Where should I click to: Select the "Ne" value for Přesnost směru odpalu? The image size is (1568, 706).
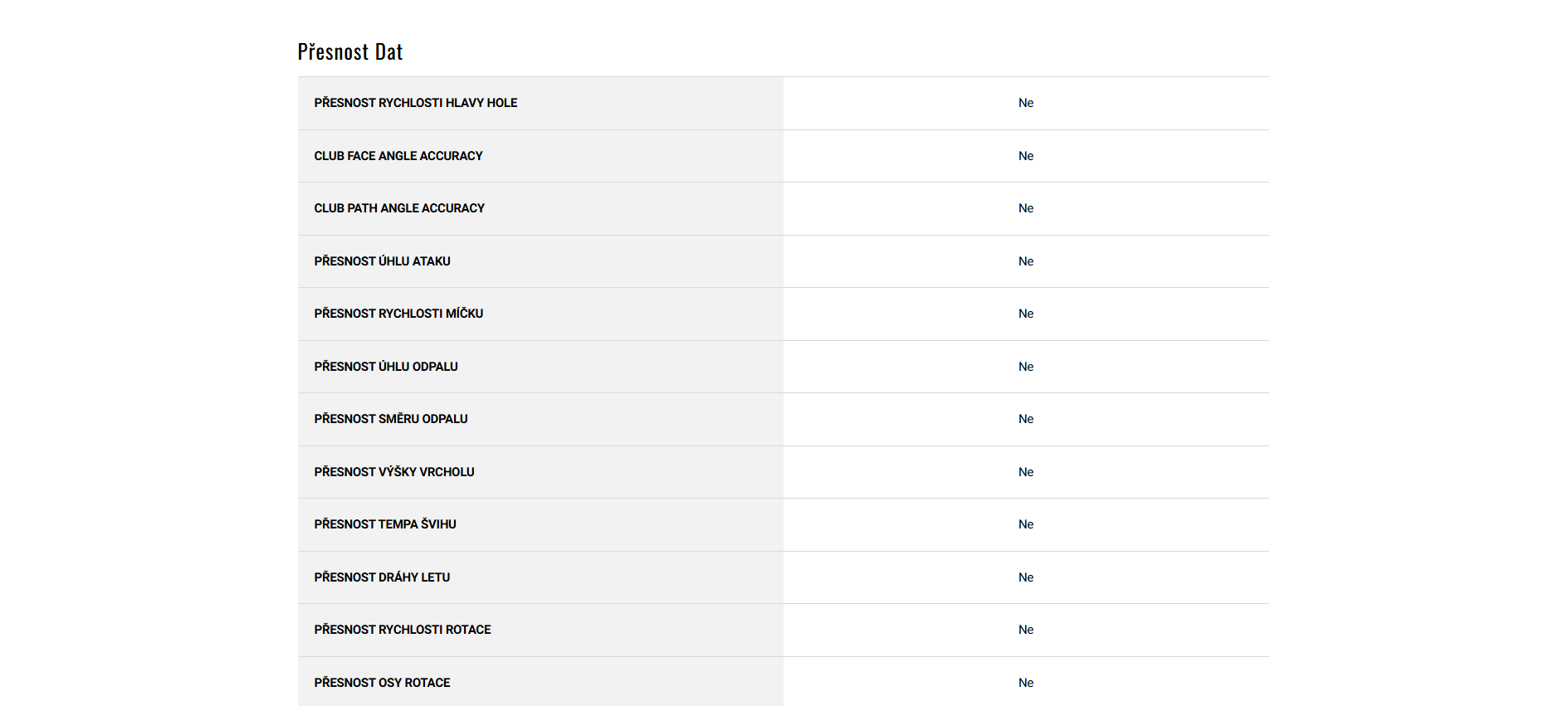(1026, 419)
